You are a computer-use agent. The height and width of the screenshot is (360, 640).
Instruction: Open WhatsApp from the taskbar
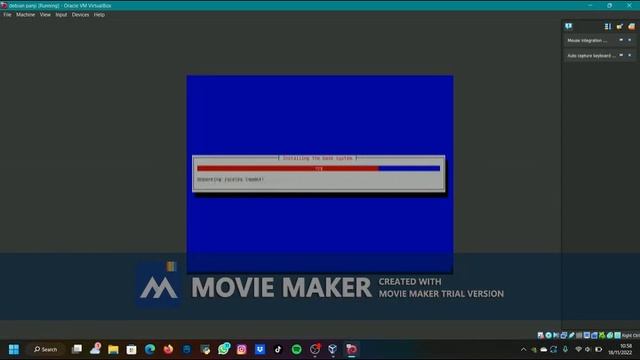[x=224, y=349]
